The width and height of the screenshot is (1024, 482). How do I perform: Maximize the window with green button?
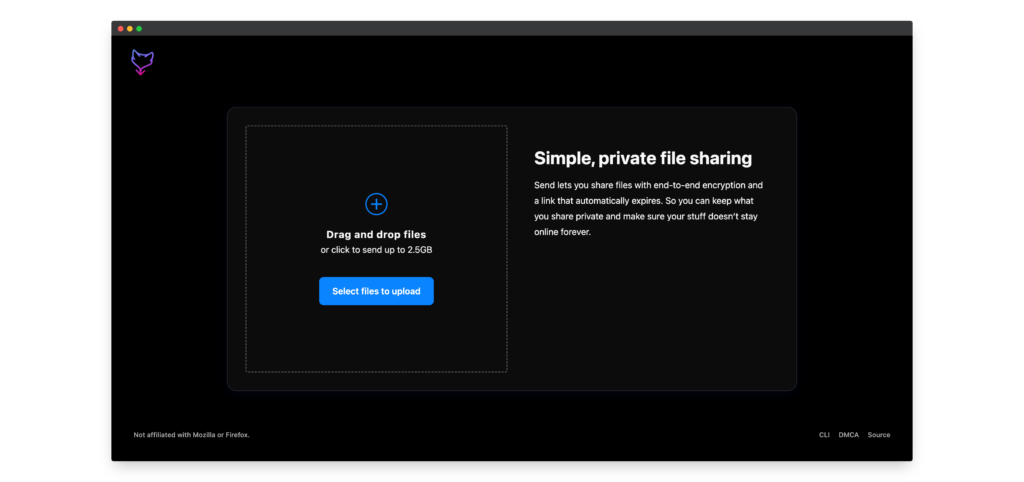139,29
